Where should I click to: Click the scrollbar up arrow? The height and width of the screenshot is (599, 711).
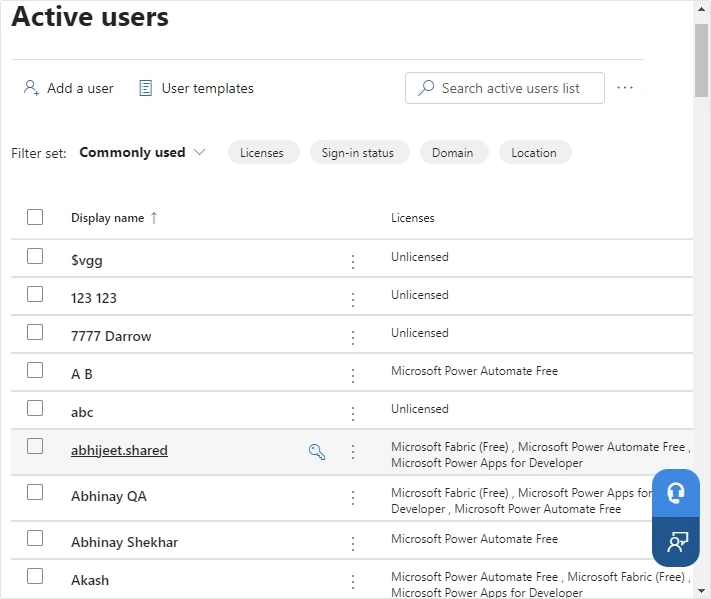click(701, 11)
